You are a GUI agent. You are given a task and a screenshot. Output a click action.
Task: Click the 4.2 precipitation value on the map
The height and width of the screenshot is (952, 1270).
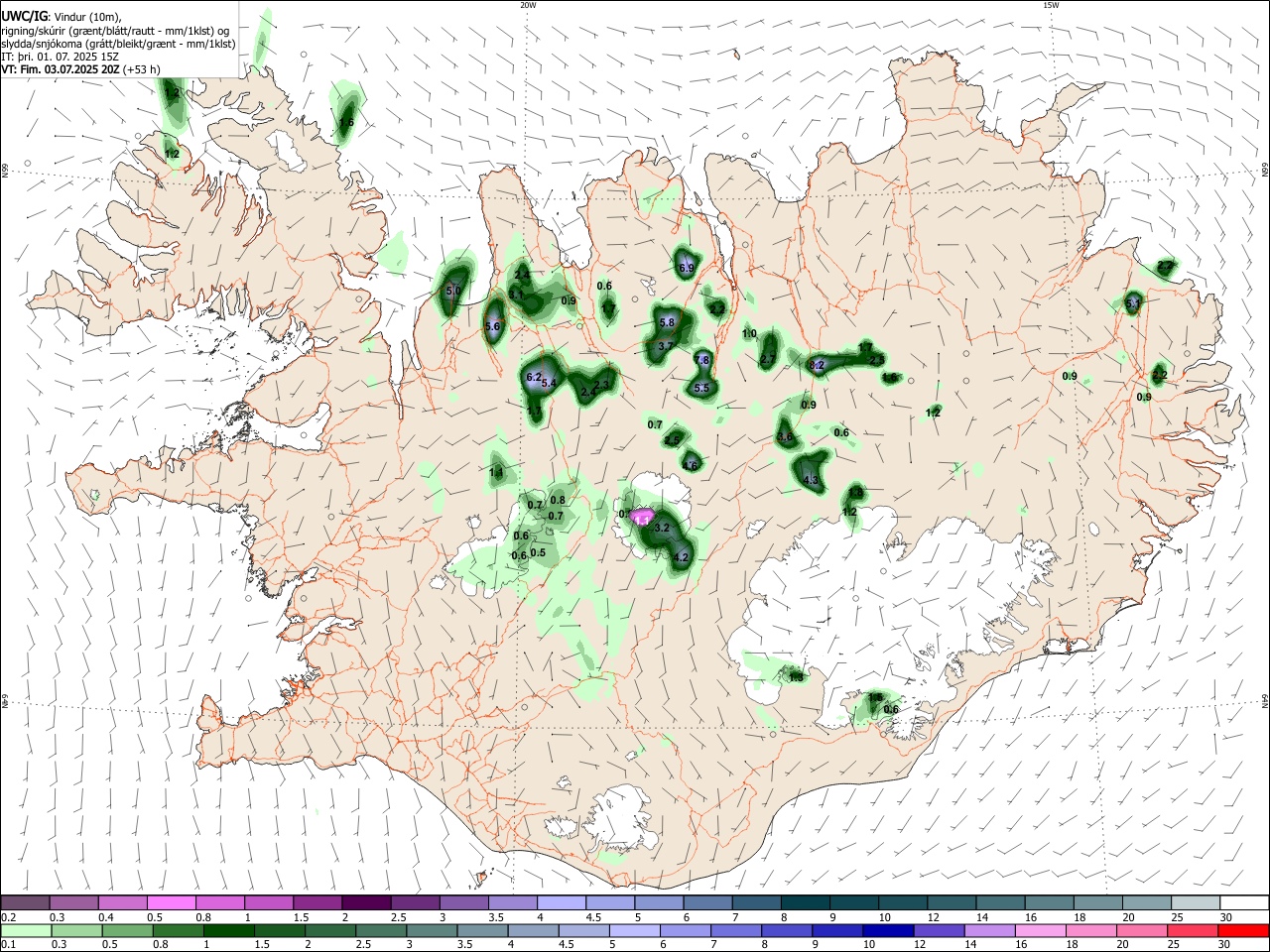(x=681, y=558)
